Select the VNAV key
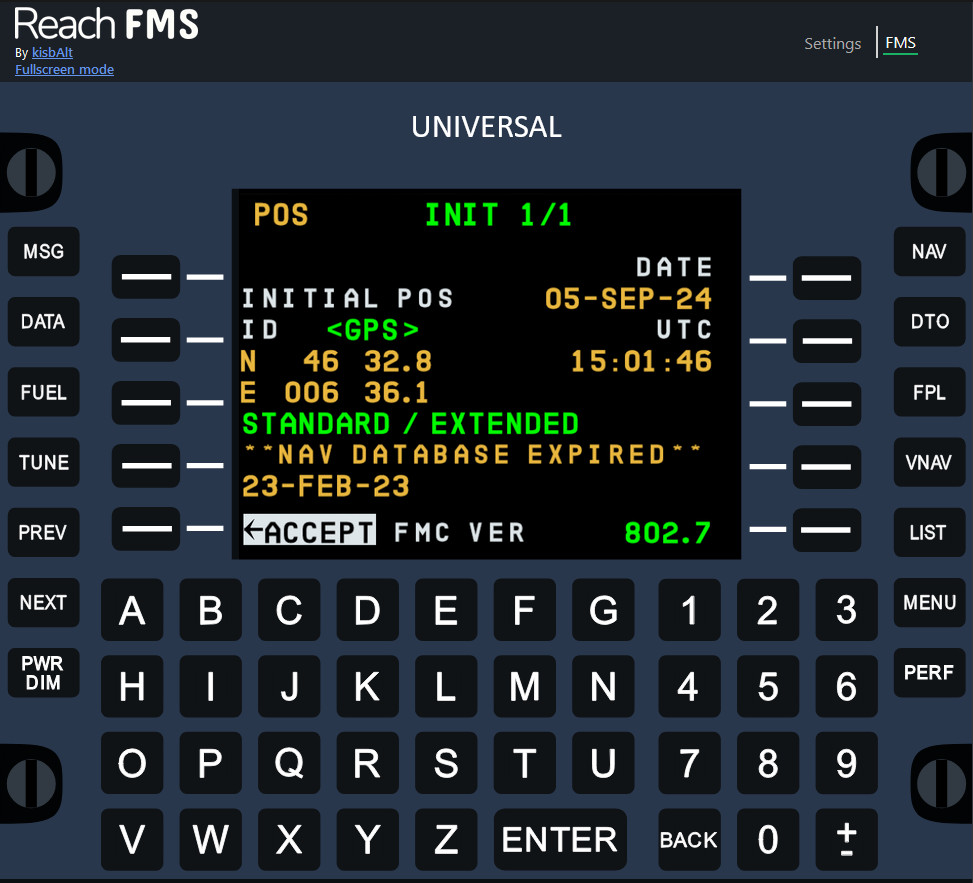 pos(929,462)
